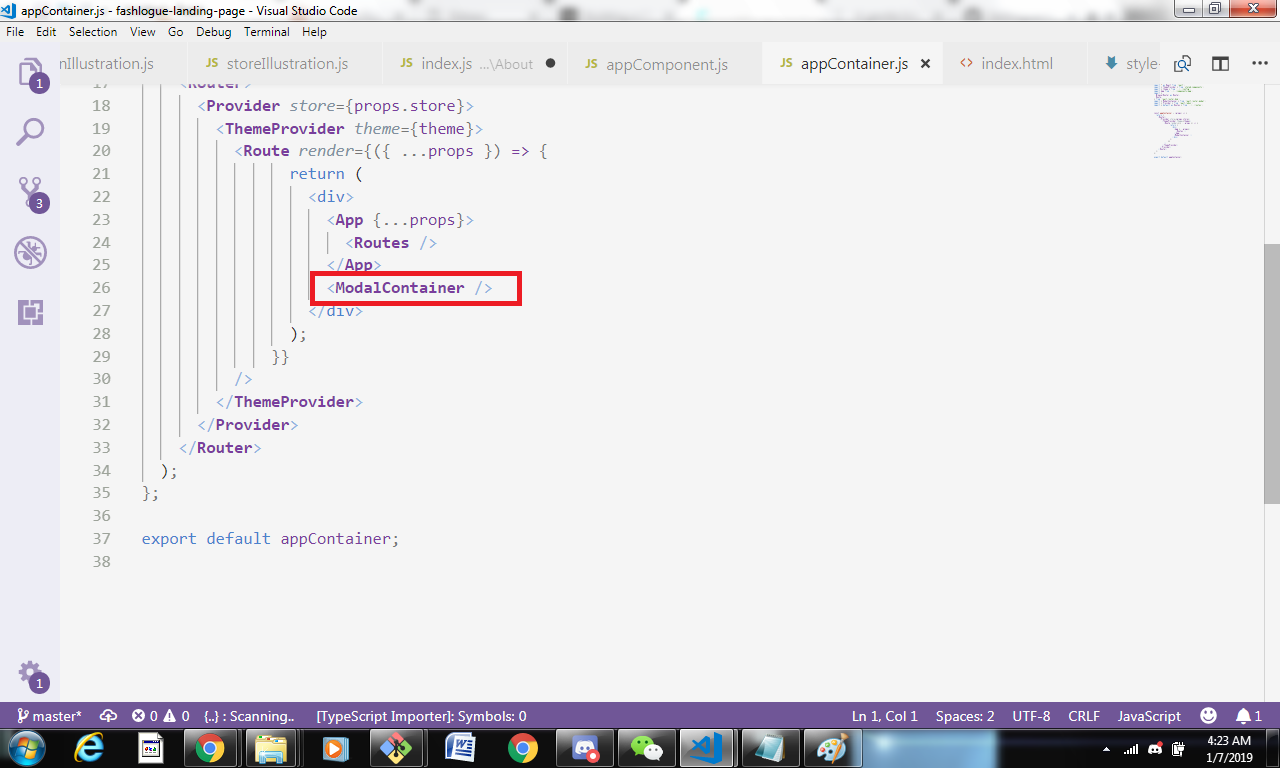Click the closing Router tag on line 33
This screenshot has height=768, width=1280.
point(220,447)
